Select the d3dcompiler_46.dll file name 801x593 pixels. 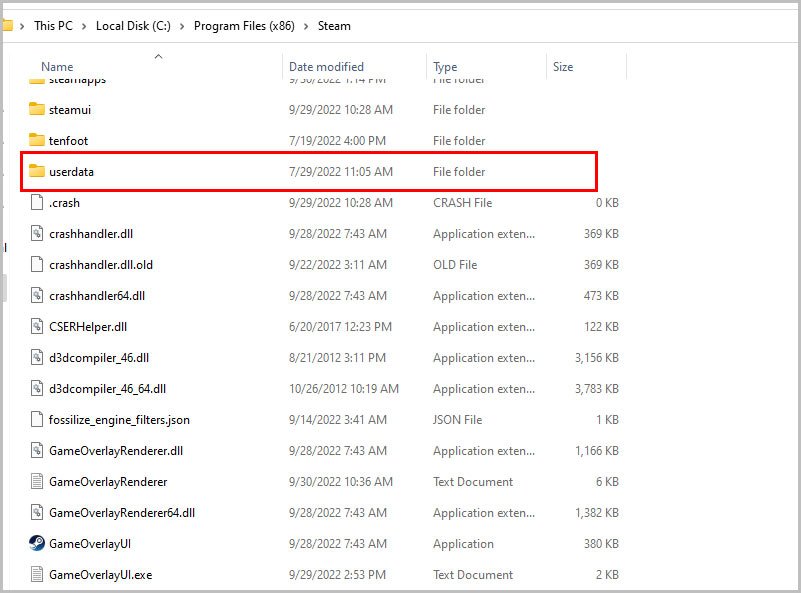[99, 358]
